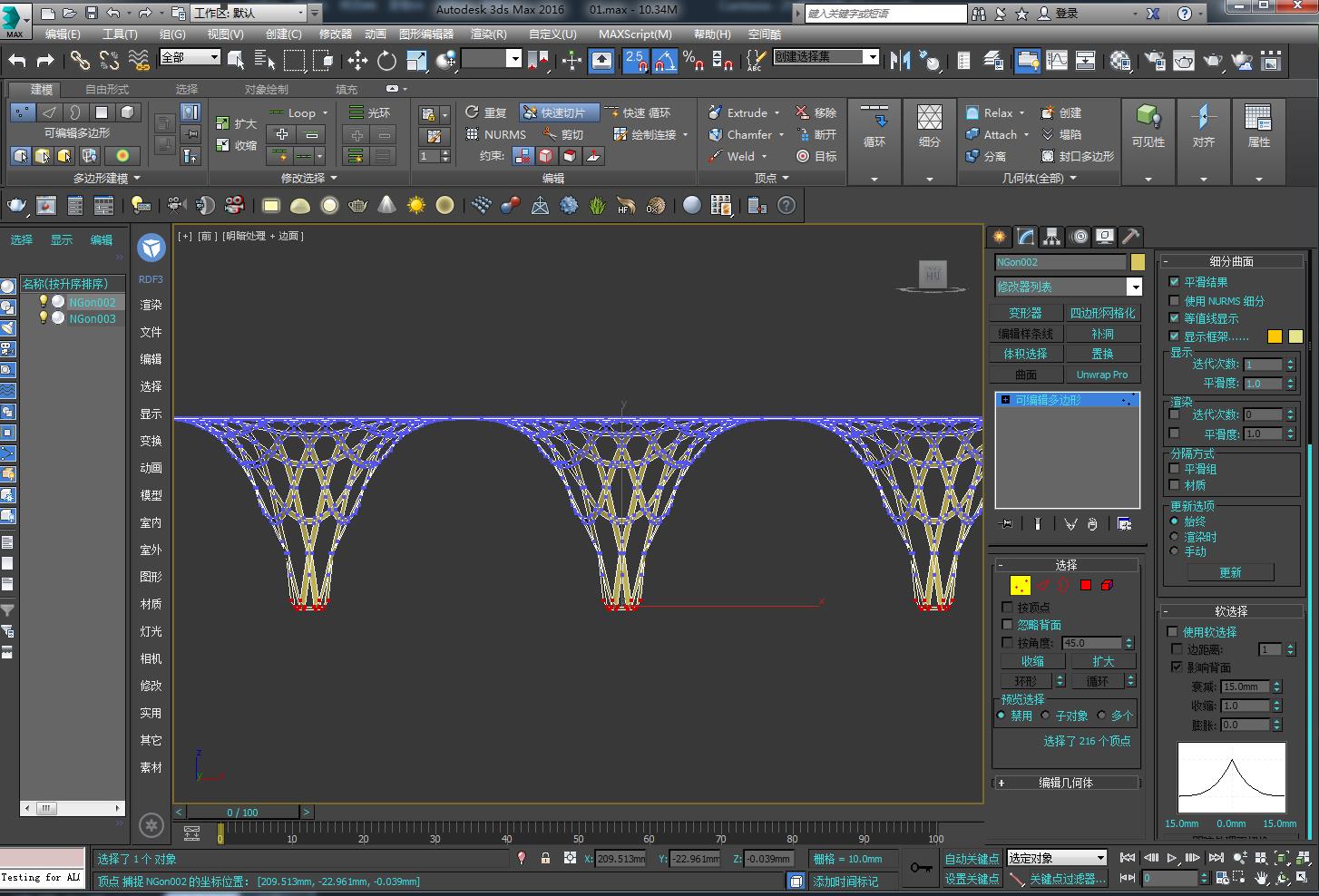Switch to the Hierarchy command panel tab

(x=1051, y=237)
